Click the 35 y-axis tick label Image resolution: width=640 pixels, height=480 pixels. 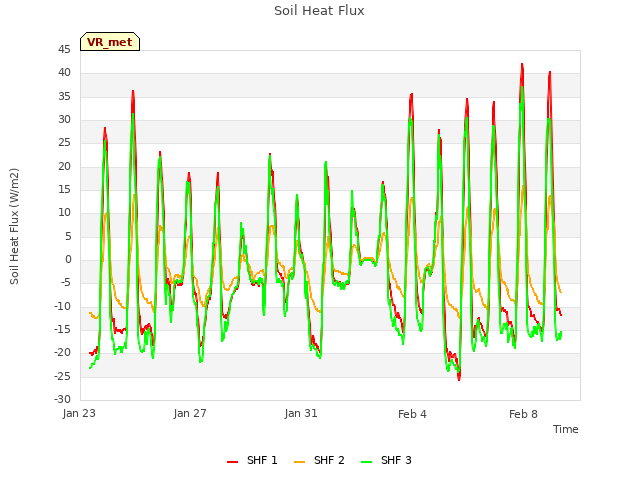click(64, 96)
